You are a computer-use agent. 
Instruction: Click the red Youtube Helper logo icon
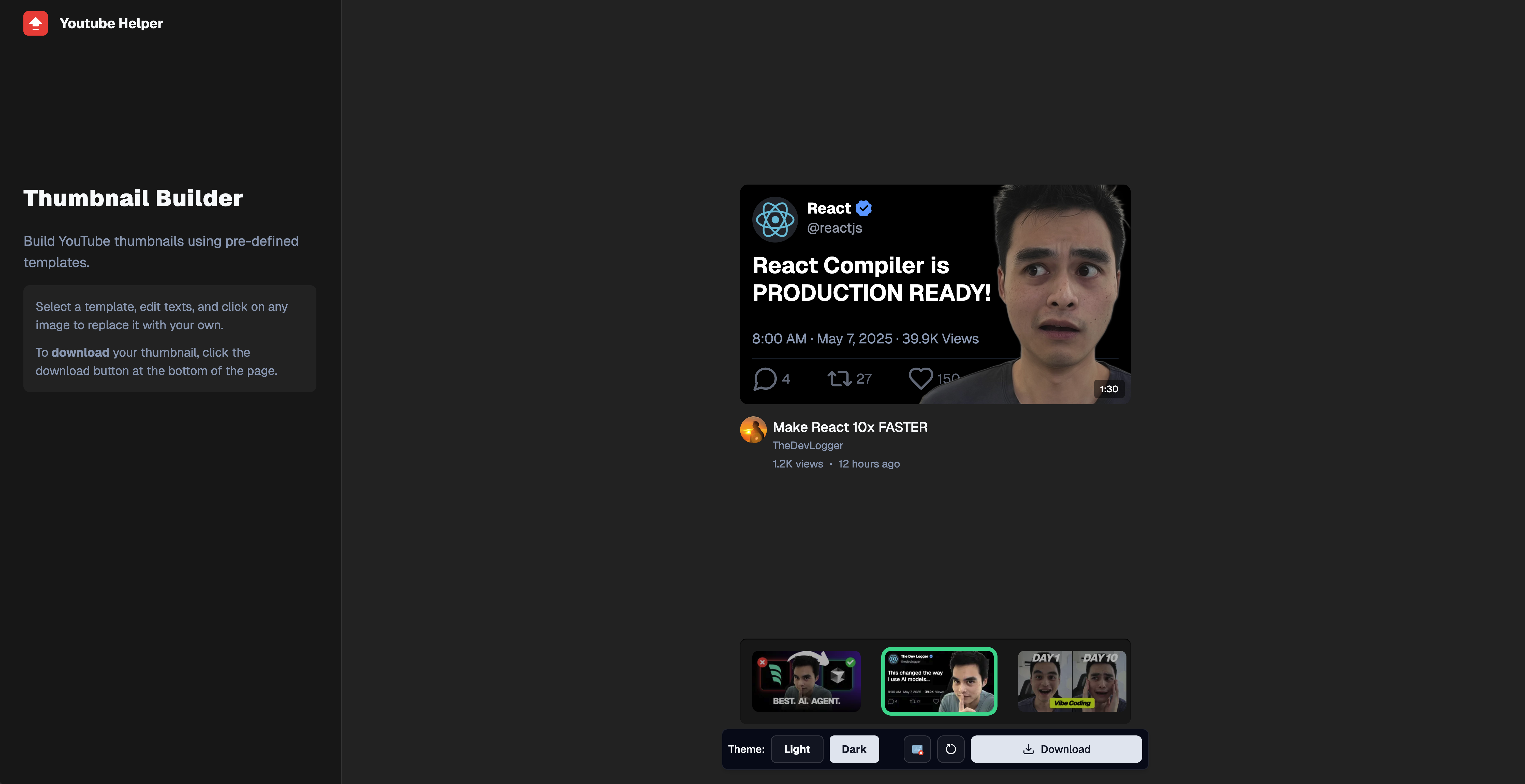tap(36, 23)
